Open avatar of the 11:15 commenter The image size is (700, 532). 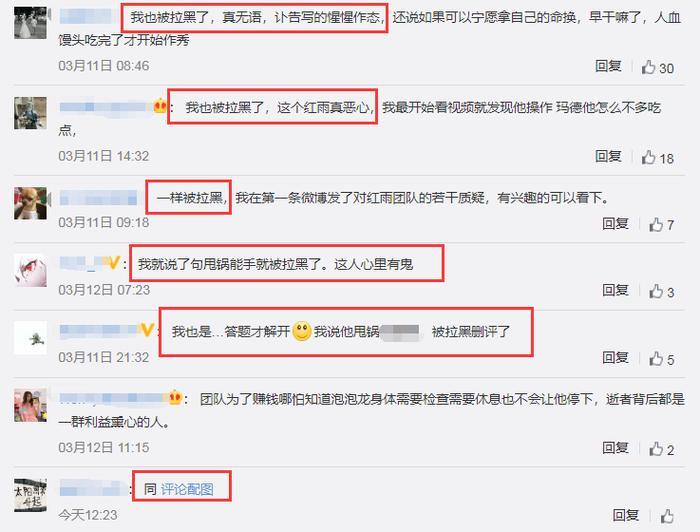pos(30,405)
